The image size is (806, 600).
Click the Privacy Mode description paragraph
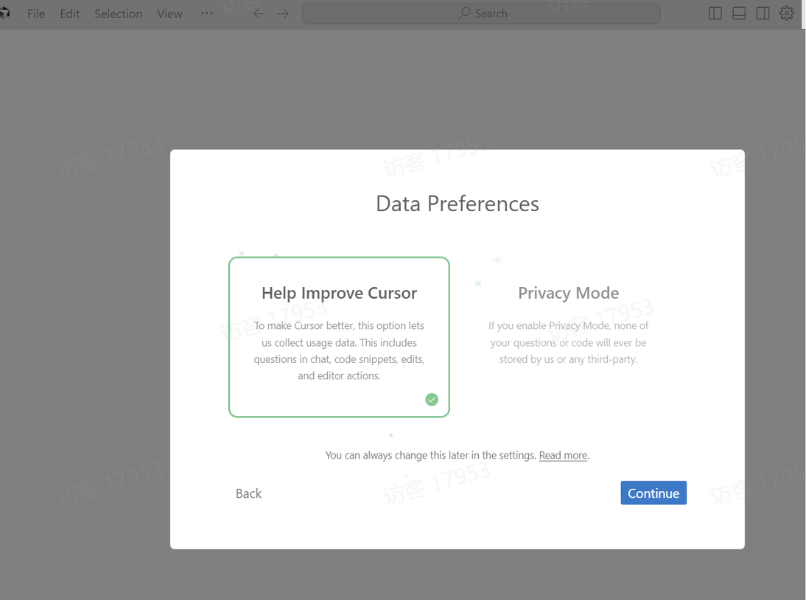click(568, 342)
